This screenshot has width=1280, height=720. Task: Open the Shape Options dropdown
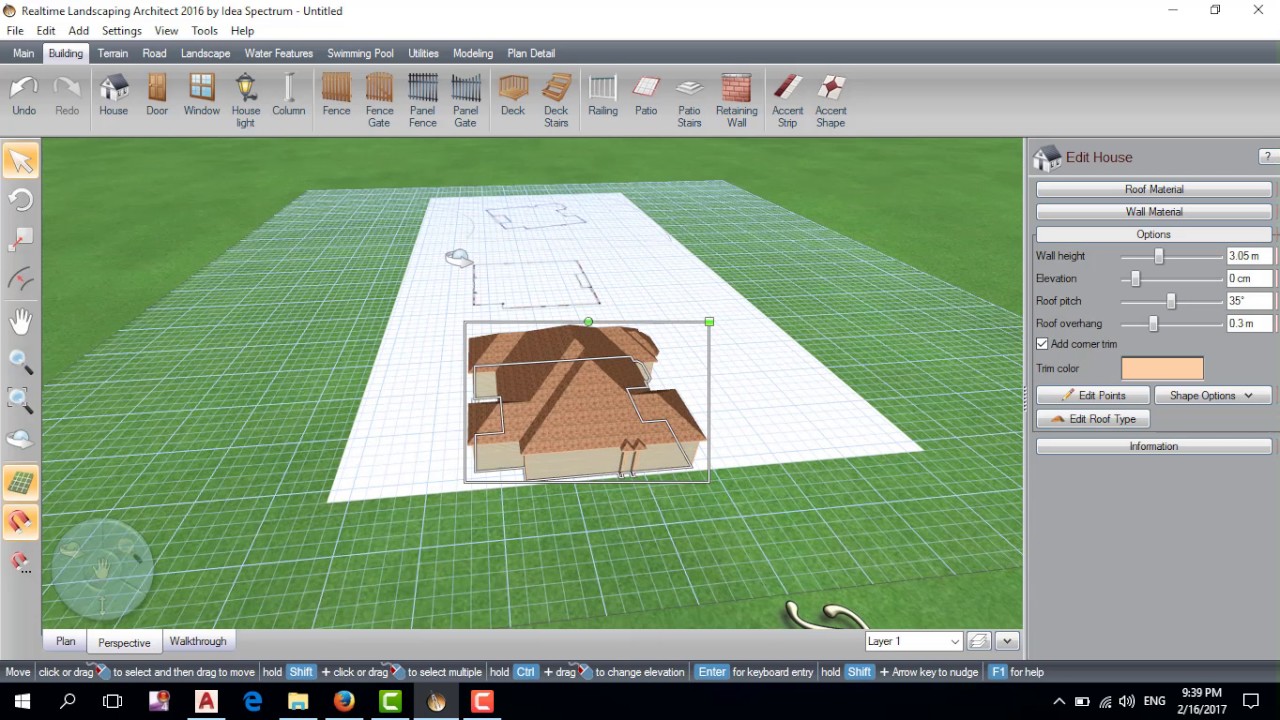pyautogui.click(x=1212, y=396)
